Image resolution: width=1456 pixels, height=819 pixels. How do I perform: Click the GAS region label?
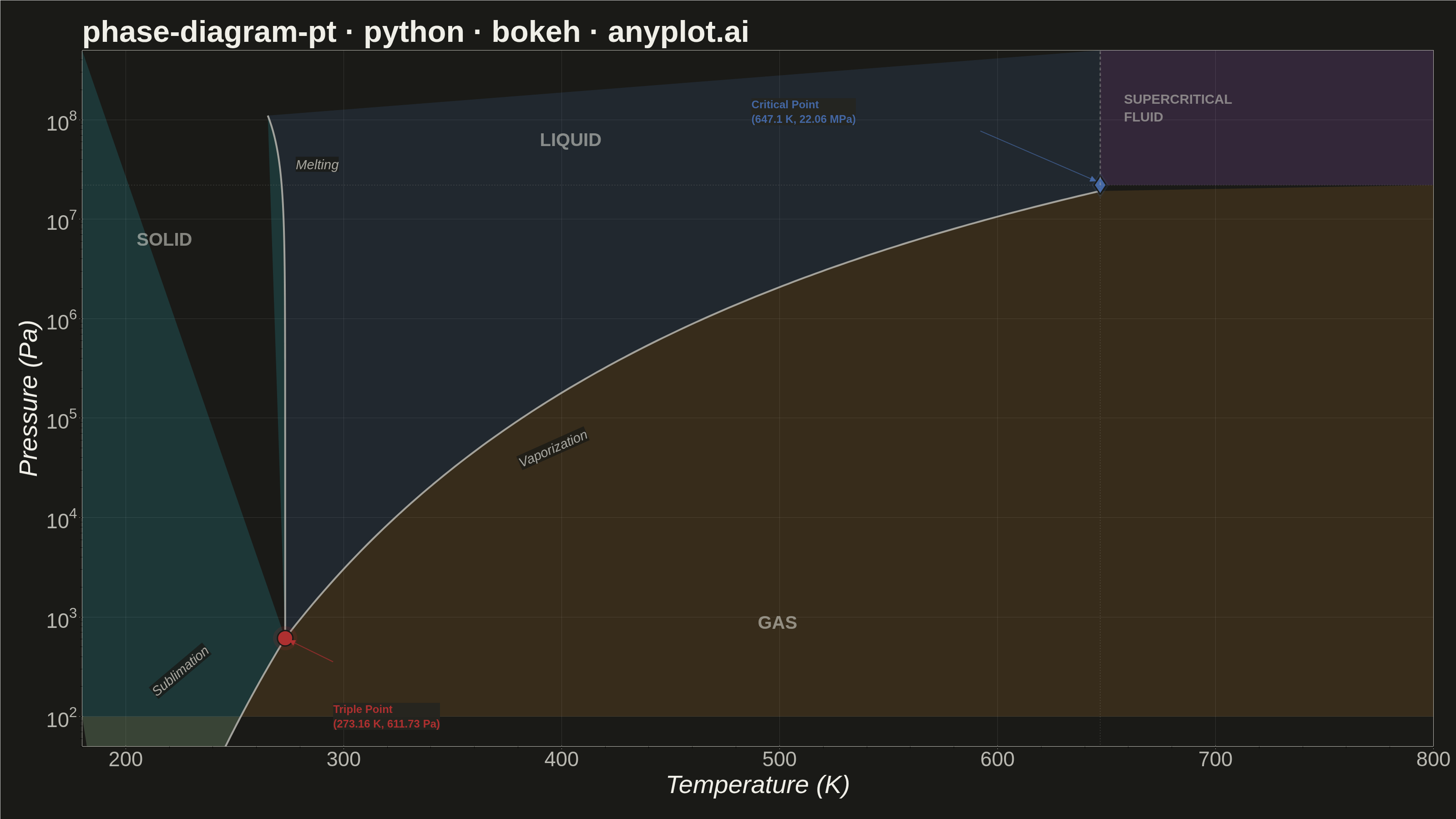[x=777, y=623]
